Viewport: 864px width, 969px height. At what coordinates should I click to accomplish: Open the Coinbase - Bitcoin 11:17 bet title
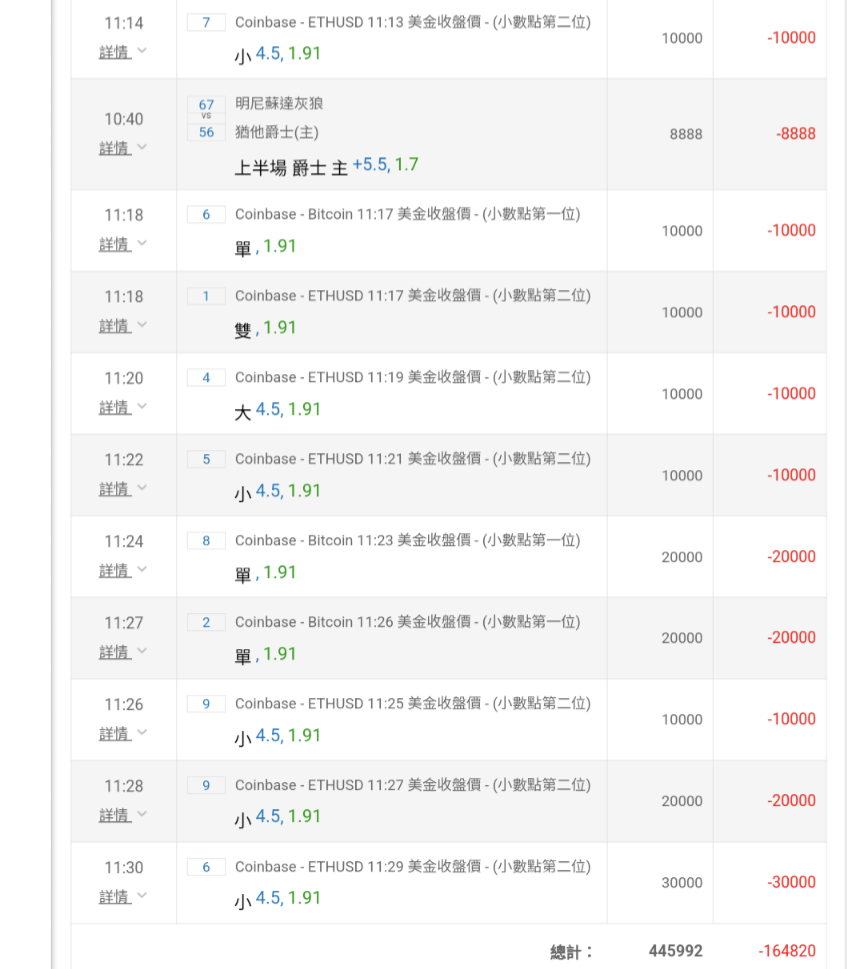[x=407, y=214]
